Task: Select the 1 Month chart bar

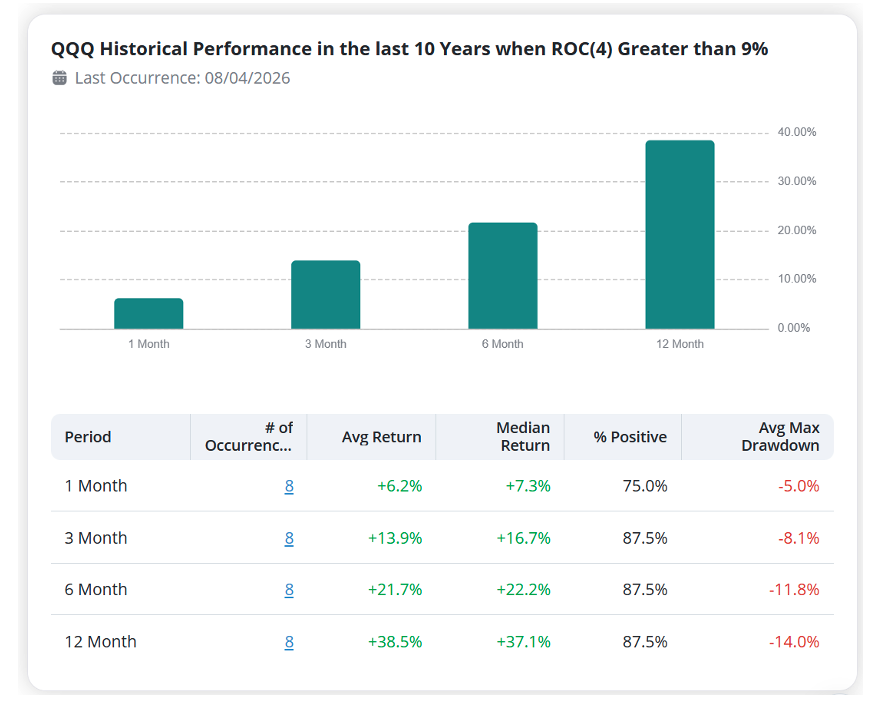Action: pyautogui.click(x=148, y=314)
